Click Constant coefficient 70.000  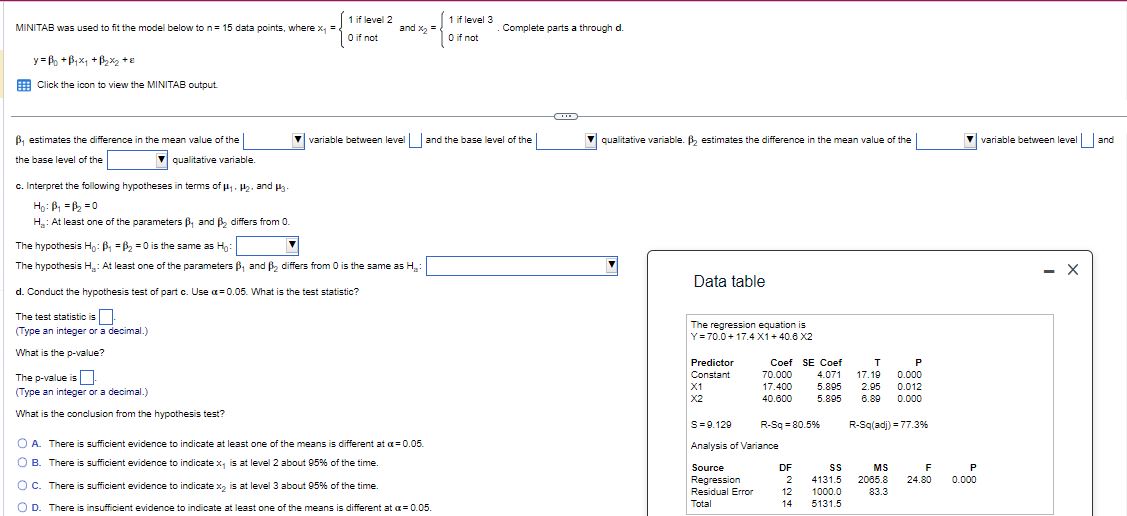(x=777, y=374)
